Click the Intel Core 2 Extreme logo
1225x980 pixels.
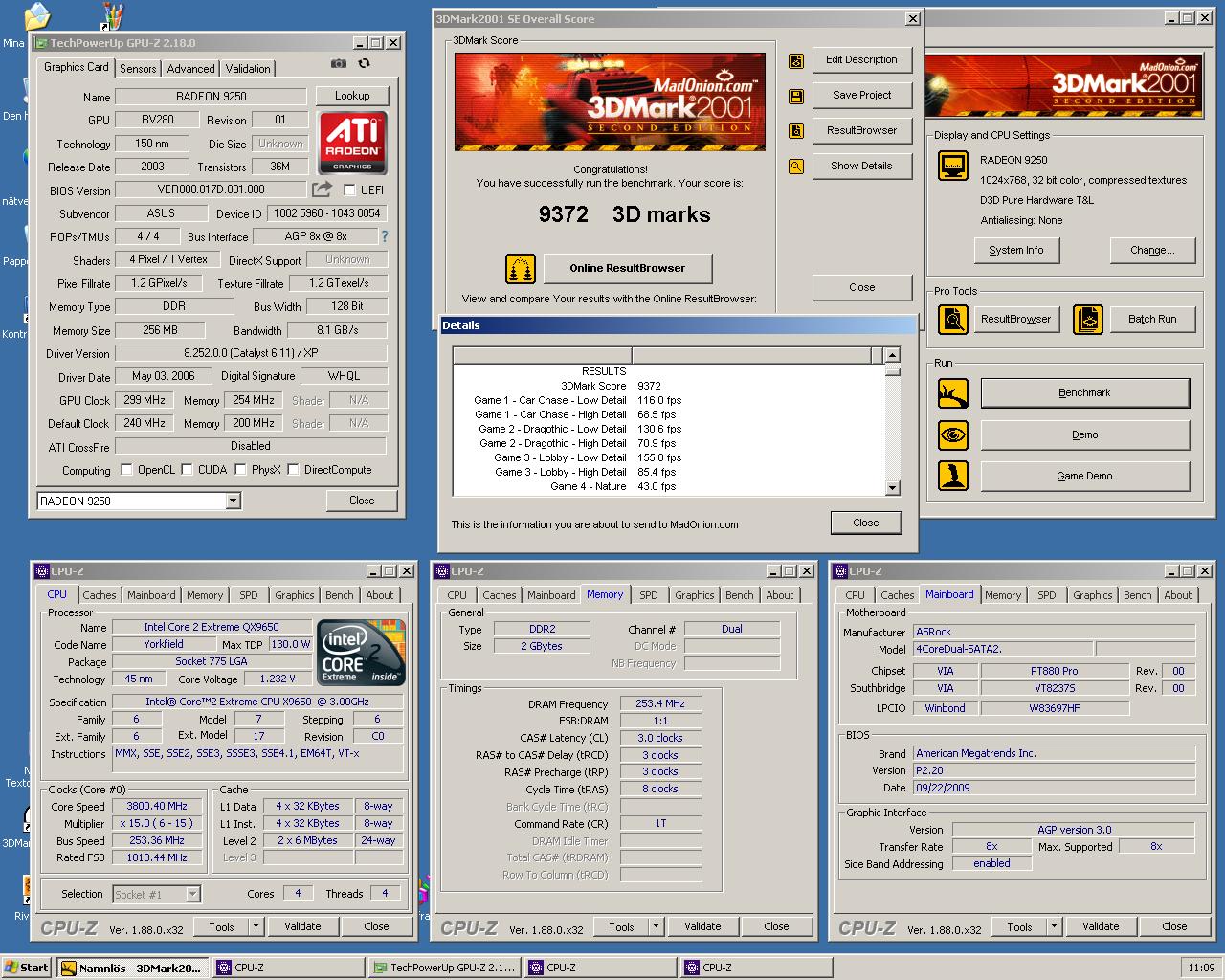[x=361, y=654]
